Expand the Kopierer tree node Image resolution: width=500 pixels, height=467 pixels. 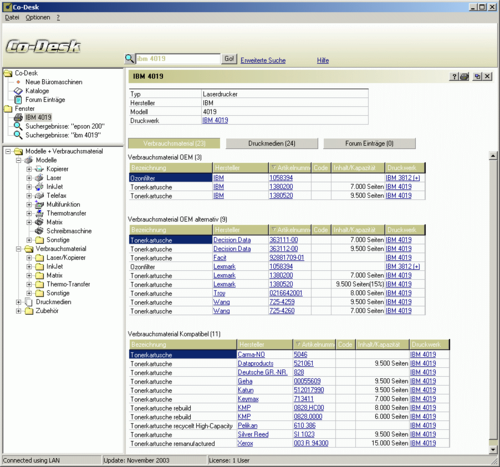29,169
